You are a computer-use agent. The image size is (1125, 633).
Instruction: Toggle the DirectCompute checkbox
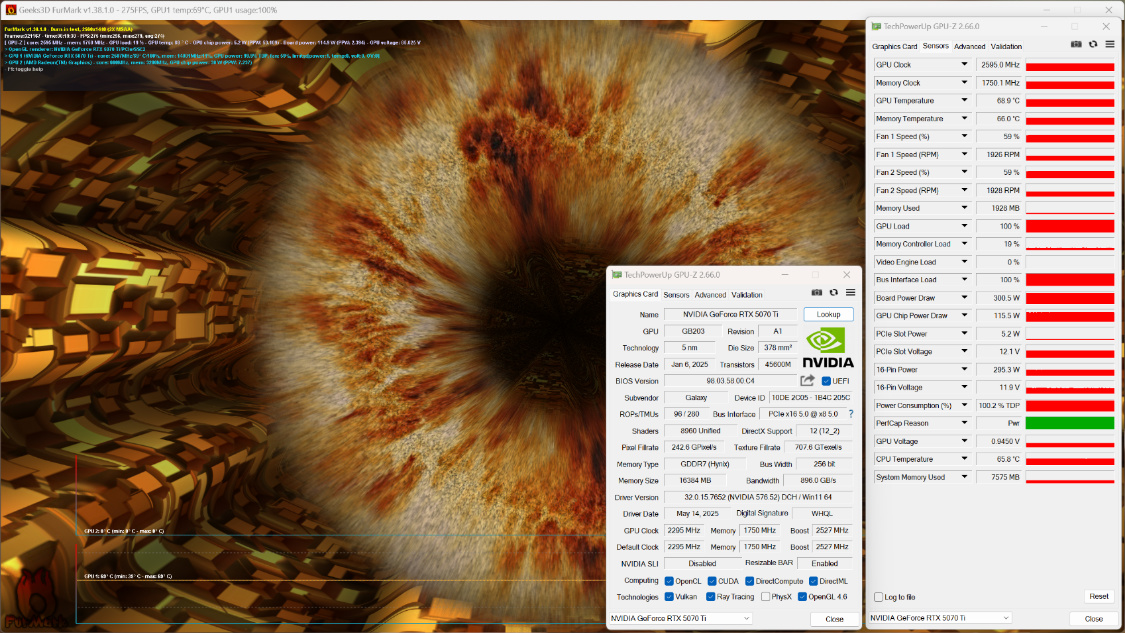749,581
